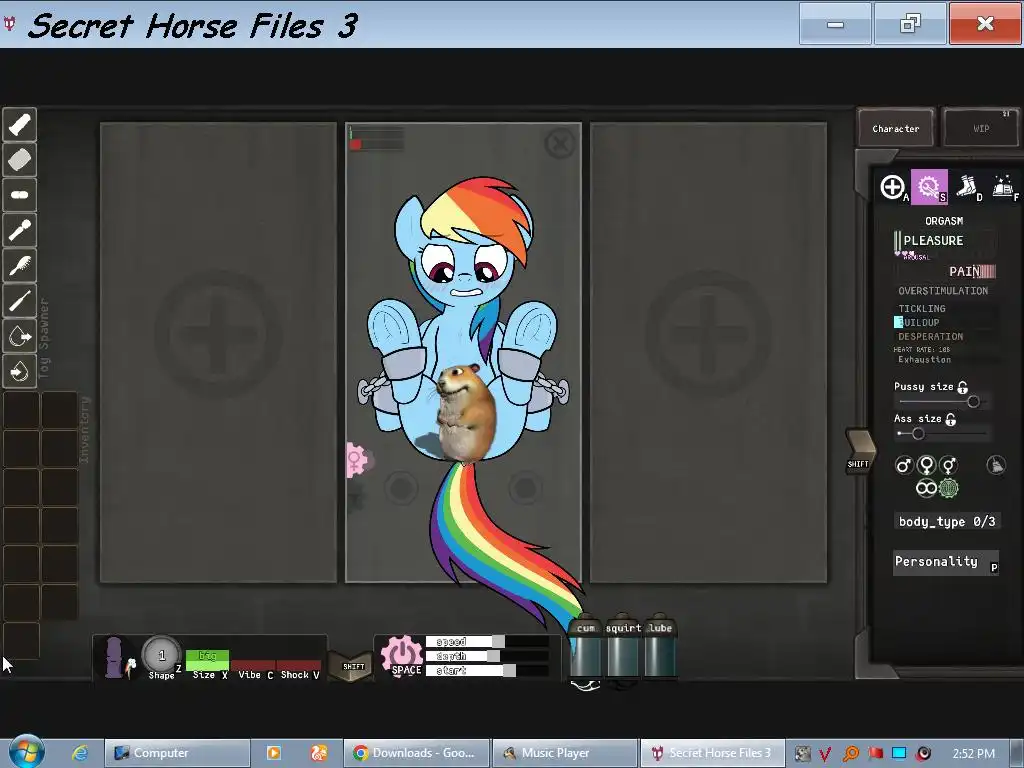Select the feather tool in the Toy Spawner
The image size is (1024, 768).
tap(20, 265)
